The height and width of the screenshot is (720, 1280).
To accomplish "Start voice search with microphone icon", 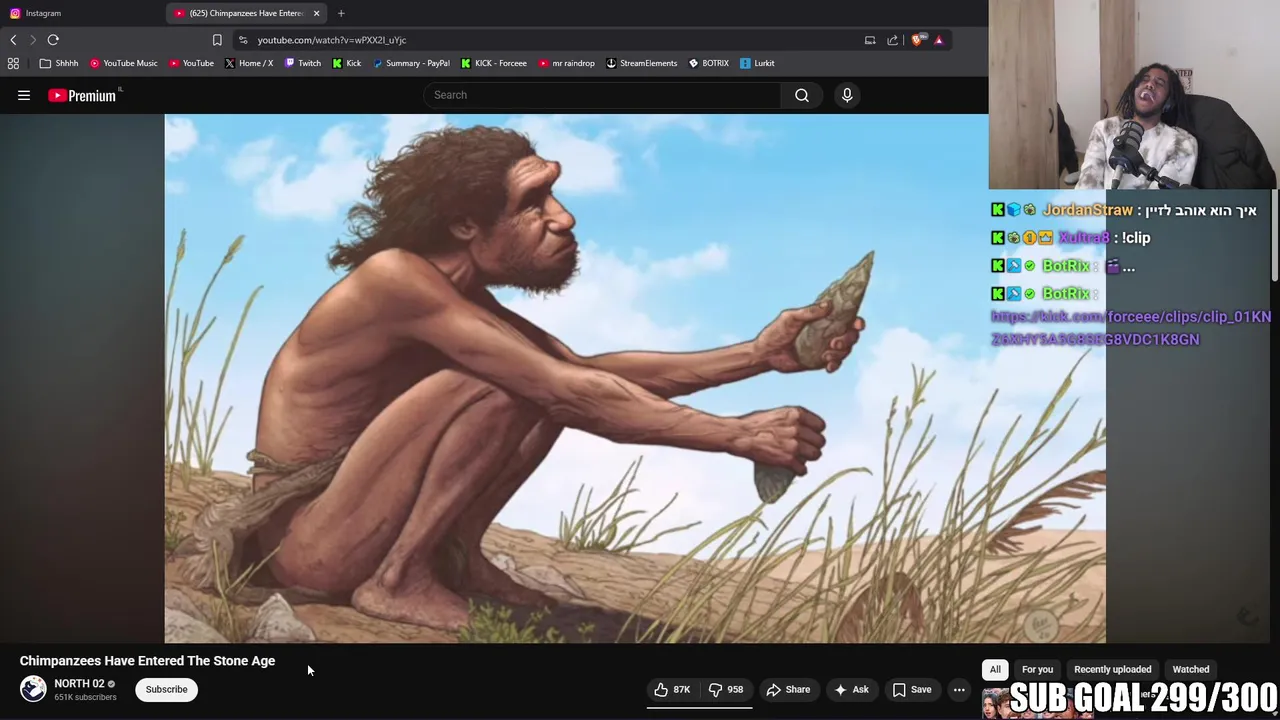I will (x=847, y=95).
